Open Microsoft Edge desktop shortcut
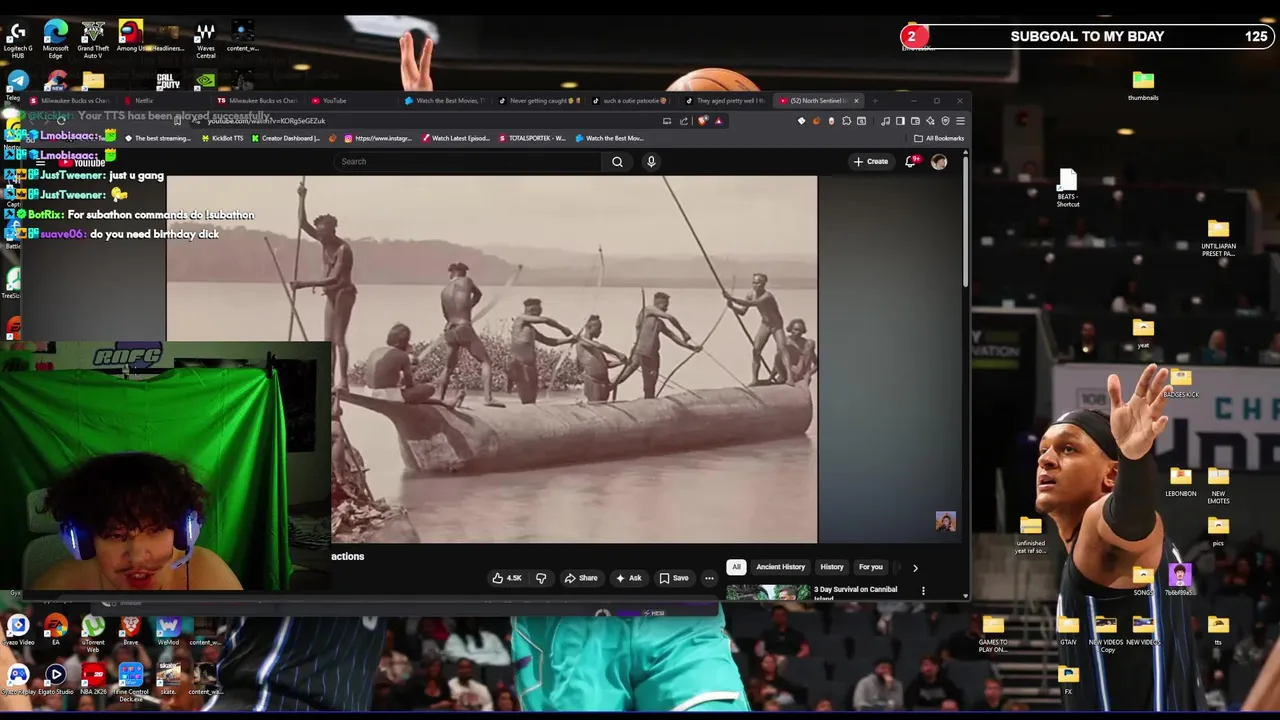 coord(56,38)
